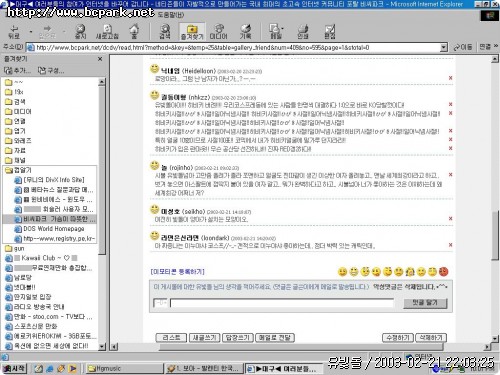The width and height of the screenshot is (500, 375).
Task: Open the Mail (메일) toolbar icon
Action: pyautogui.click(x=276, y=32)
